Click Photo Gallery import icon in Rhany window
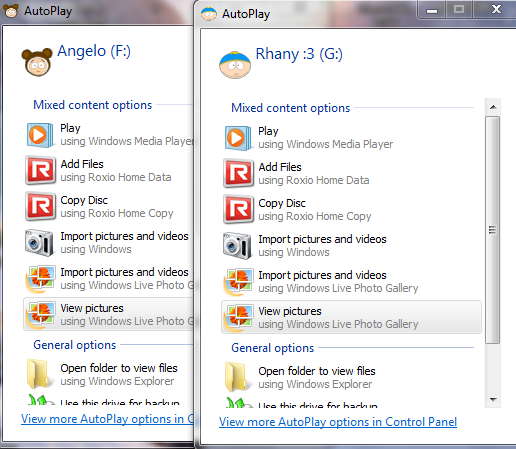The image size is (516, 449). point(238,282)
